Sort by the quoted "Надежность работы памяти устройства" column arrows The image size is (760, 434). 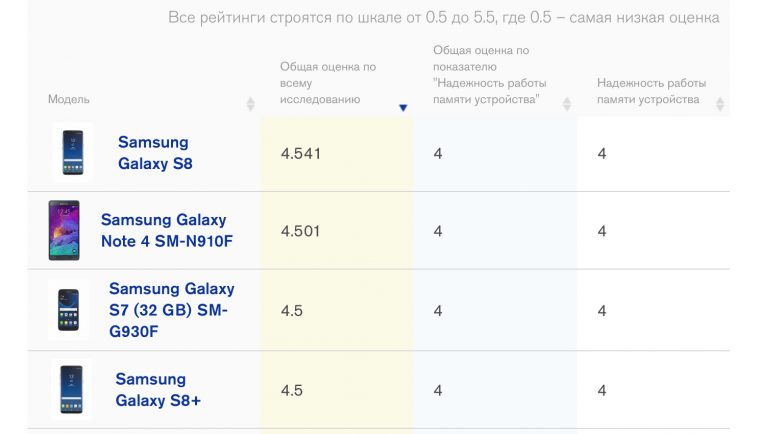coord(567,104)
